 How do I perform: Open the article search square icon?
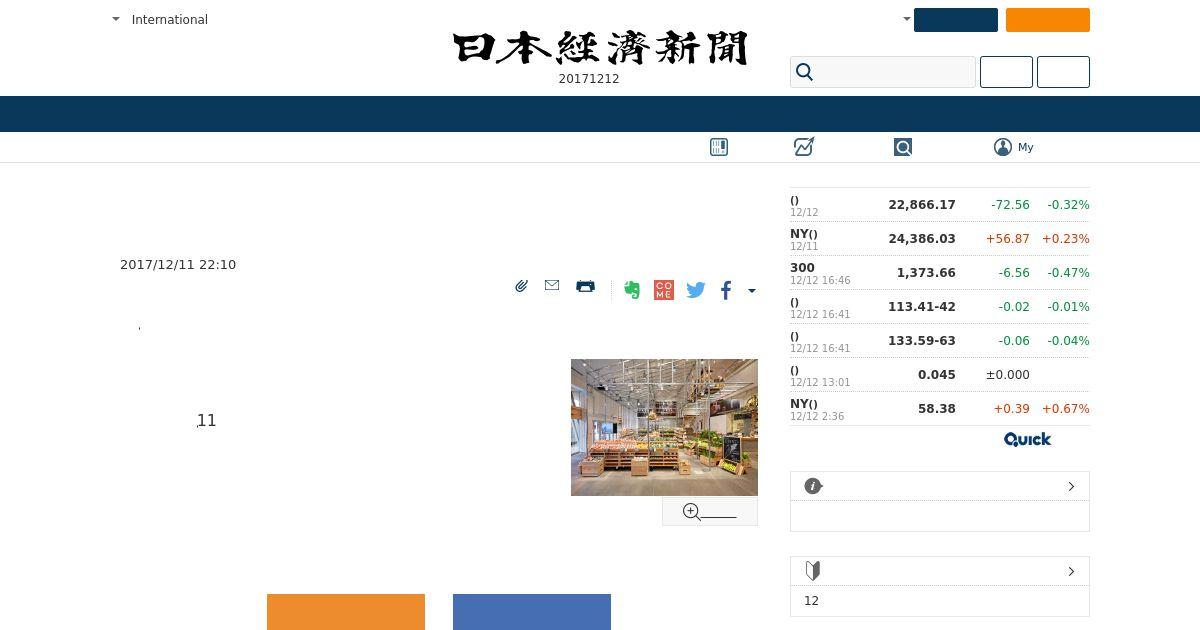903,147
